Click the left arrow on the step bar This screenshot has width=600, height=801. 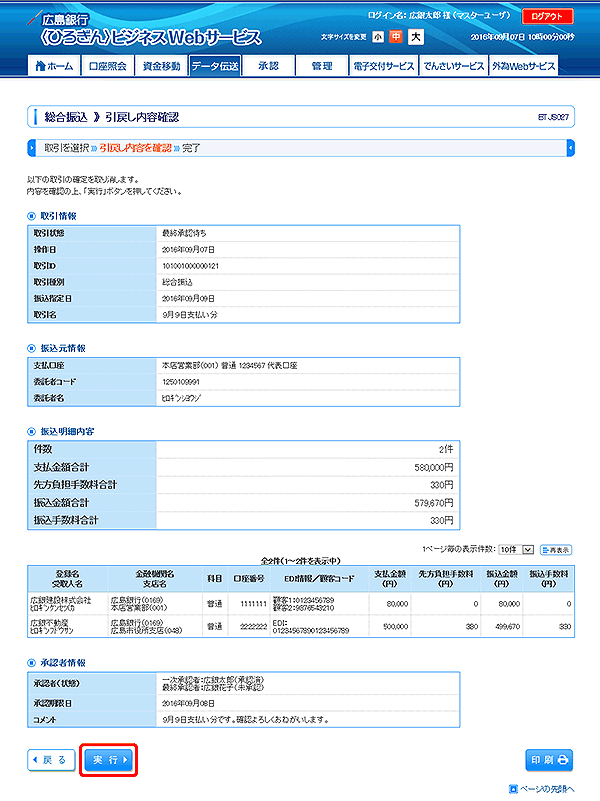coord(31,148)
